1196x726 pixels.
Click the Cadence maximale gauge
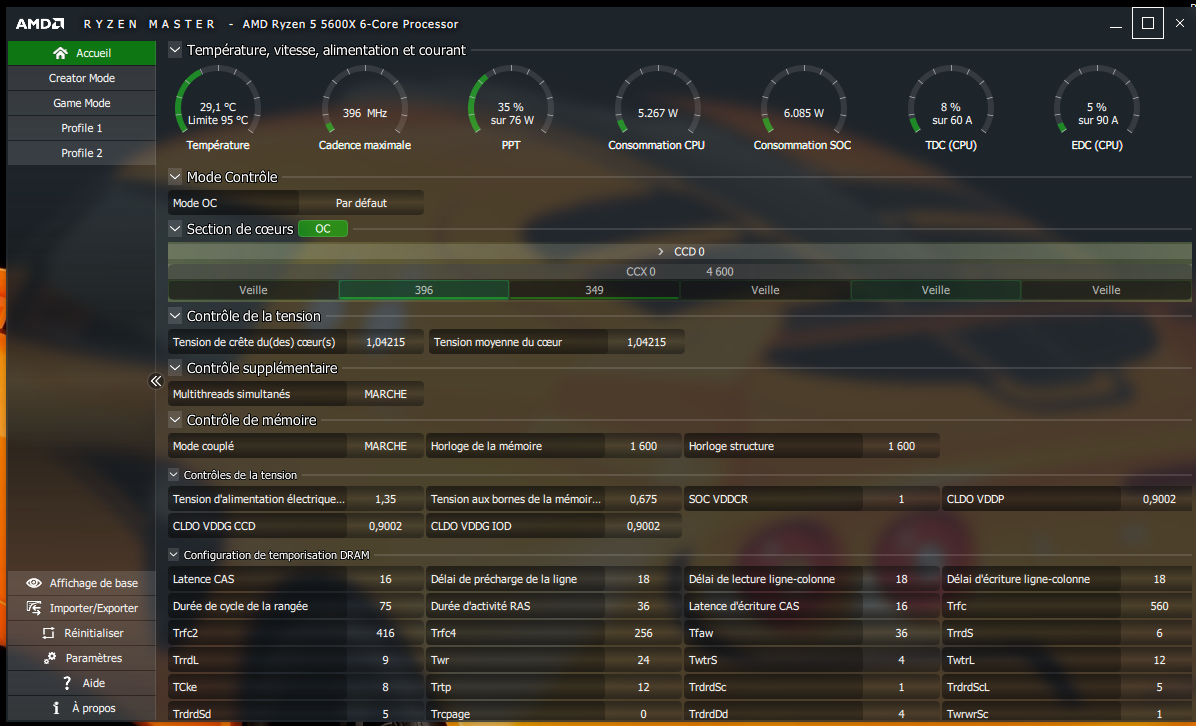pos(365,108)
